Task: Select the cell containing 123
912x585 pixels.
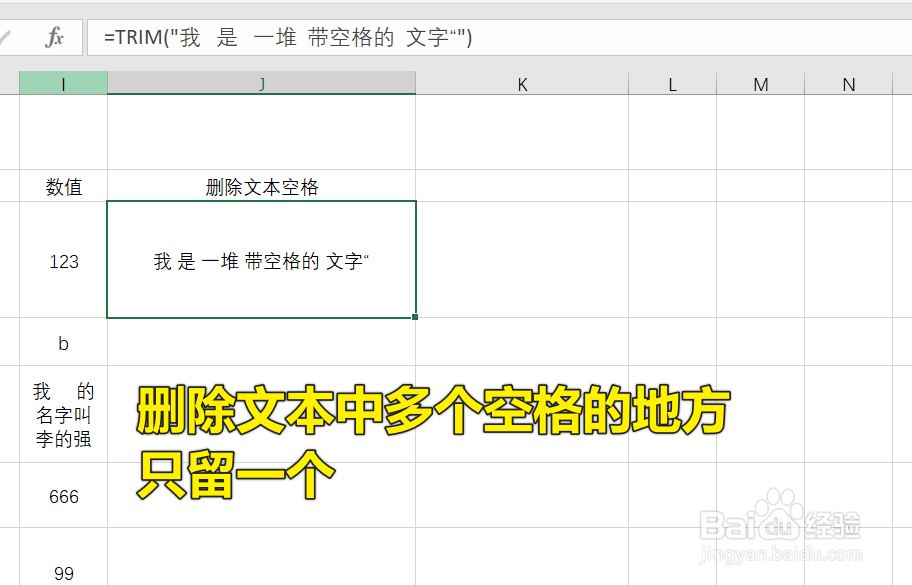Action: click(x=63, y=260)
